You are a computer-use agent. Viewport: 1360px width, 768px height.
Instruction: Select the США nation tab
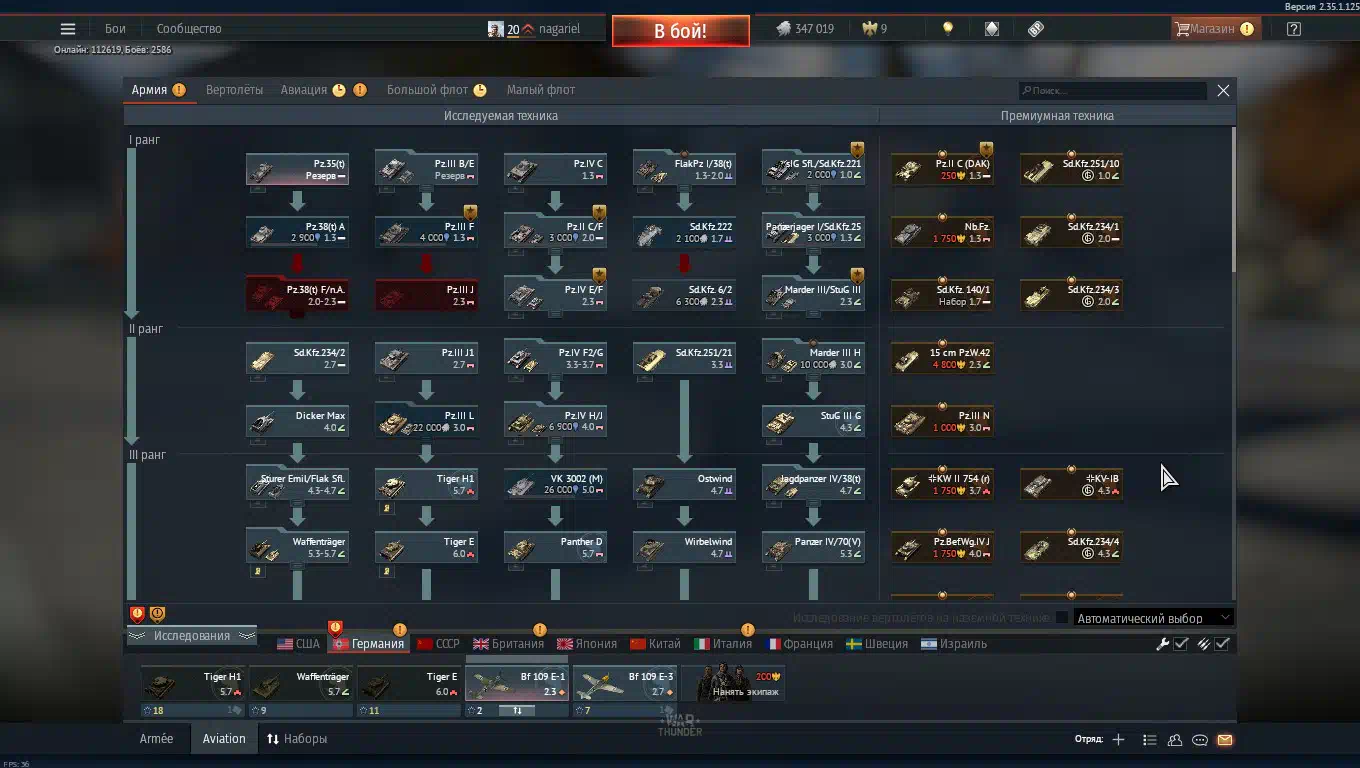pyautogui.click(x=299, y=644)
